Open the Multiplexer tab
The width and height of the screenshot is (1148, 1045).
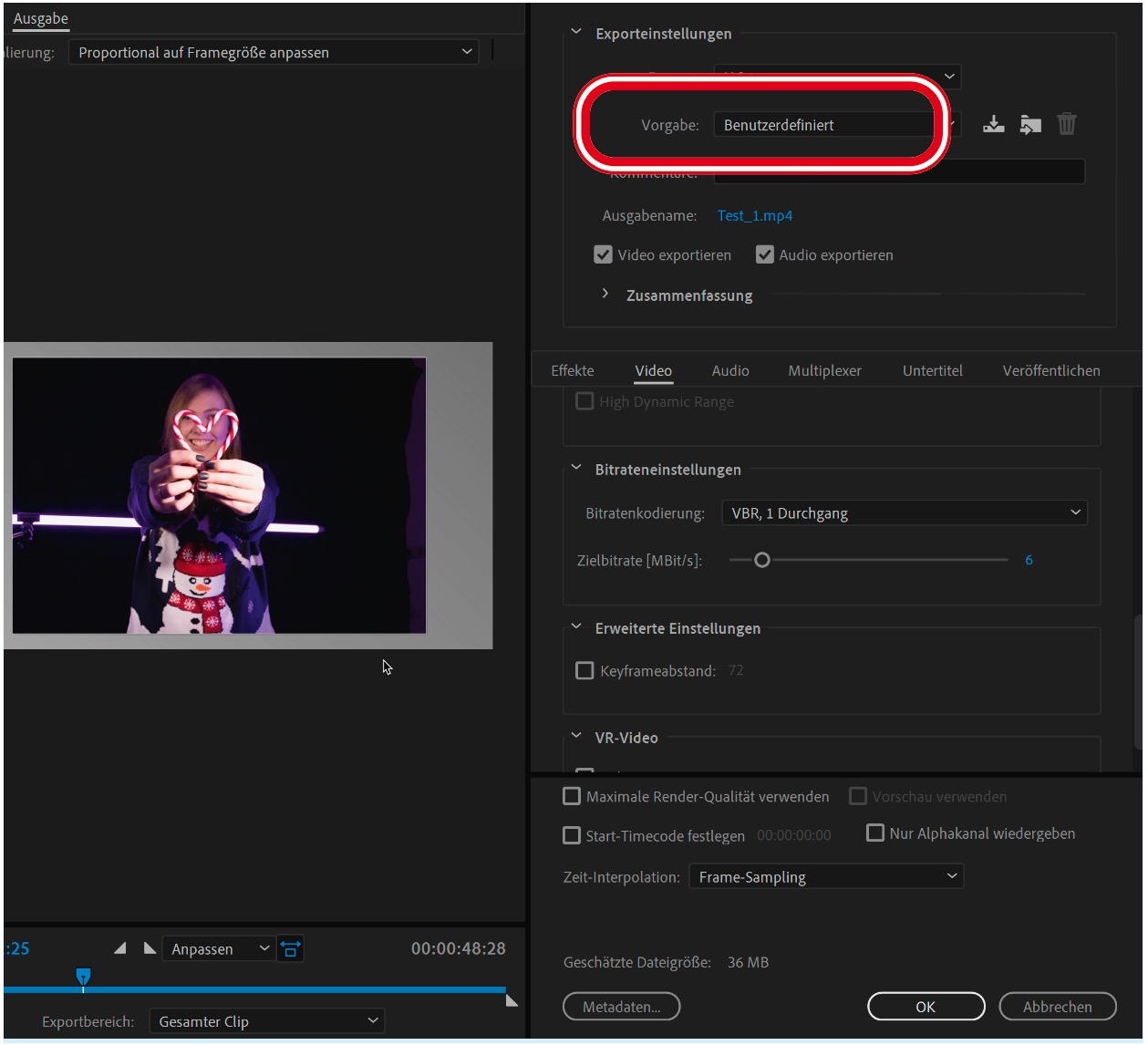(x=824, y=370)
